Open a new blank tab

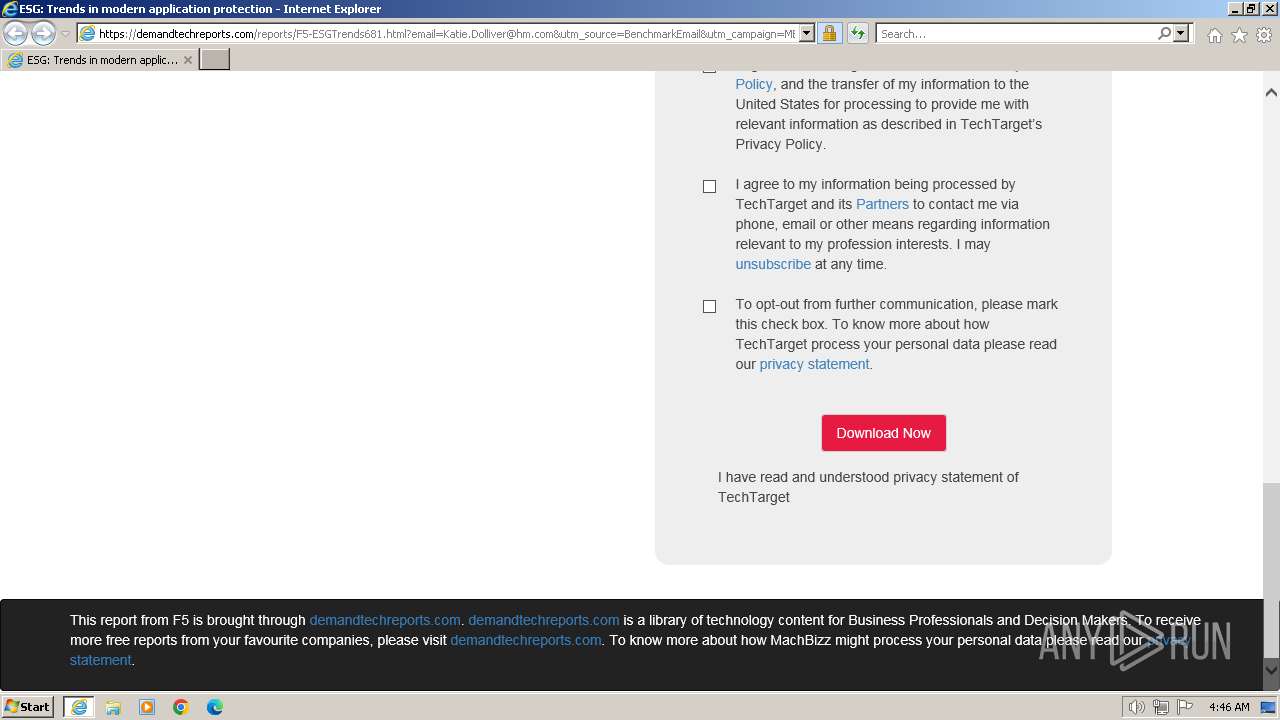215,60
